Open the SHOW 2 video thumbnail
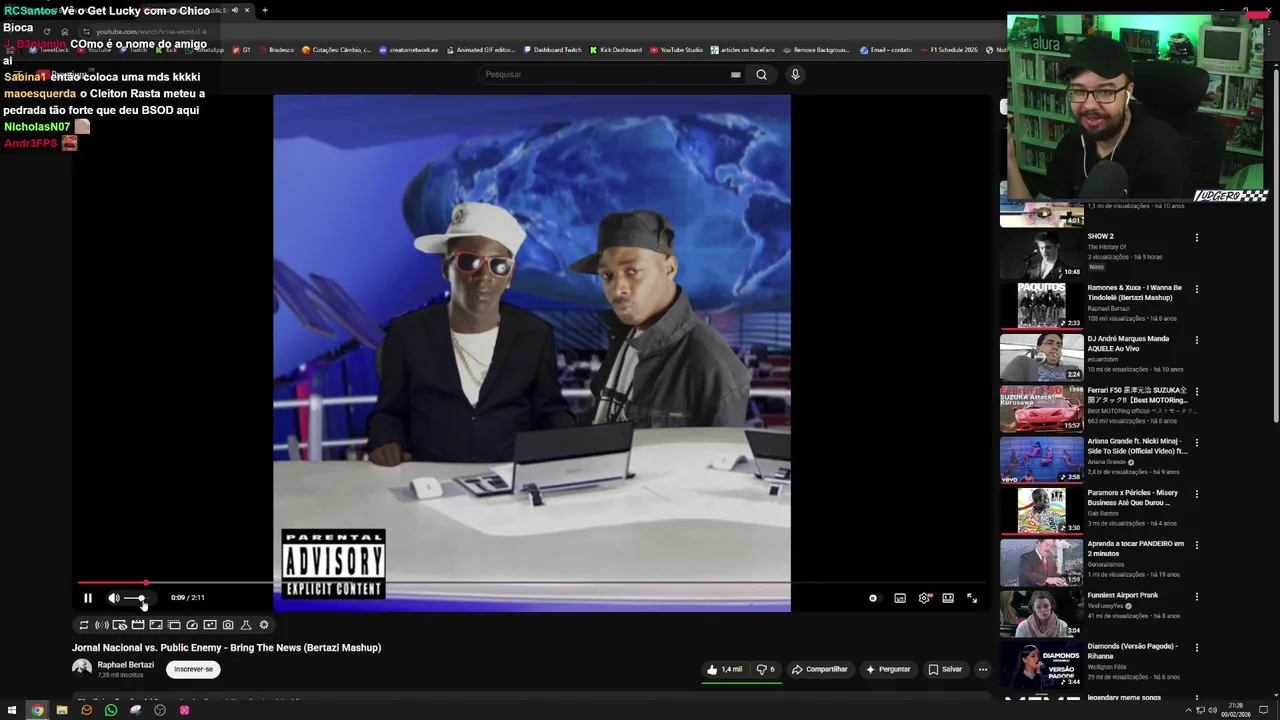Viewport: 1280px width, 720px height. pyautogui.click(x=1041, y=255)
